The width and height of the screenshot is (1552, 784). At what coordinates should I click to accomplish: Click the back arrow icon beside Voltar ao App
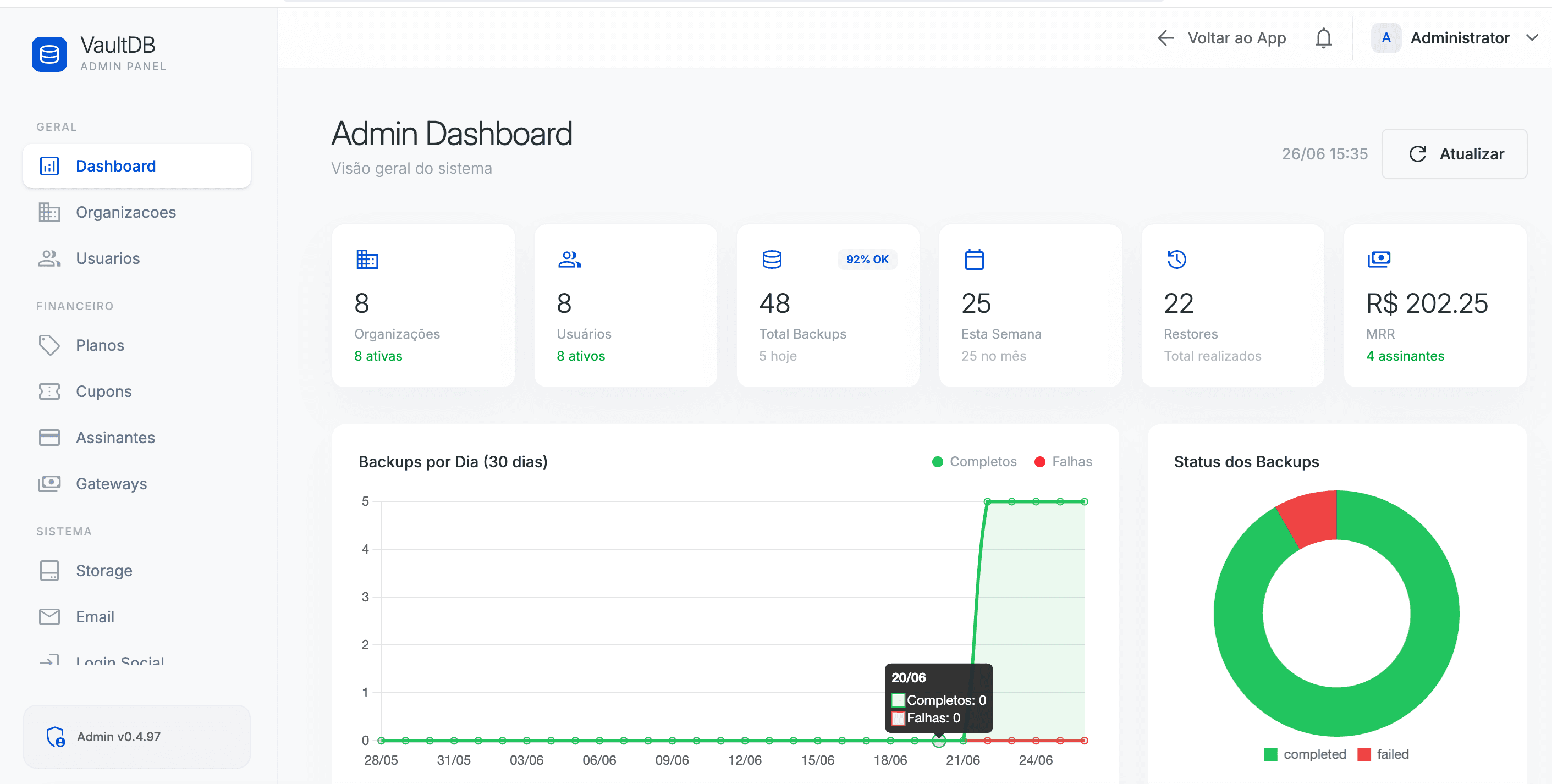point(1166,38)
